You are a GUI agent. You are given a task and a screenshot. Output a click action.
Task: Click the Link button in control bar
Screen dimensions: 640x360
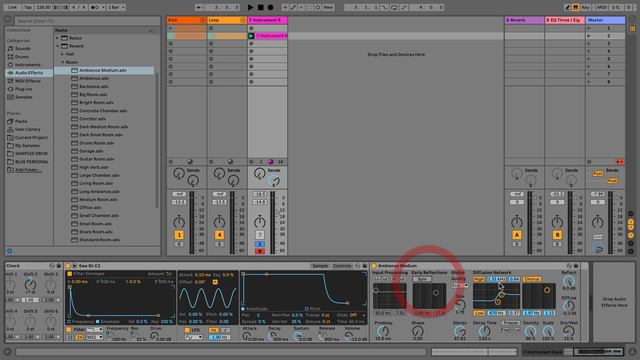[x=12, y=7]
